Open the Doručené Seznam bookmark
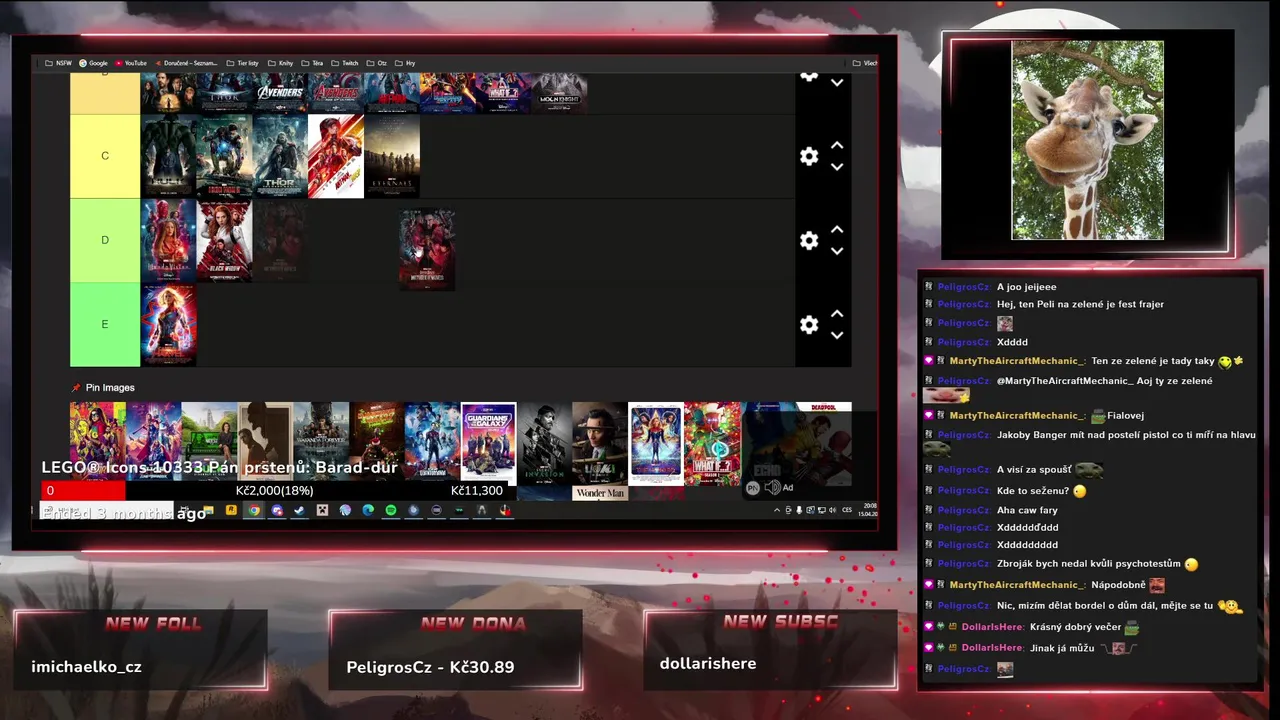The width and height of the screenshot is (1280, 720). point(186,63)
